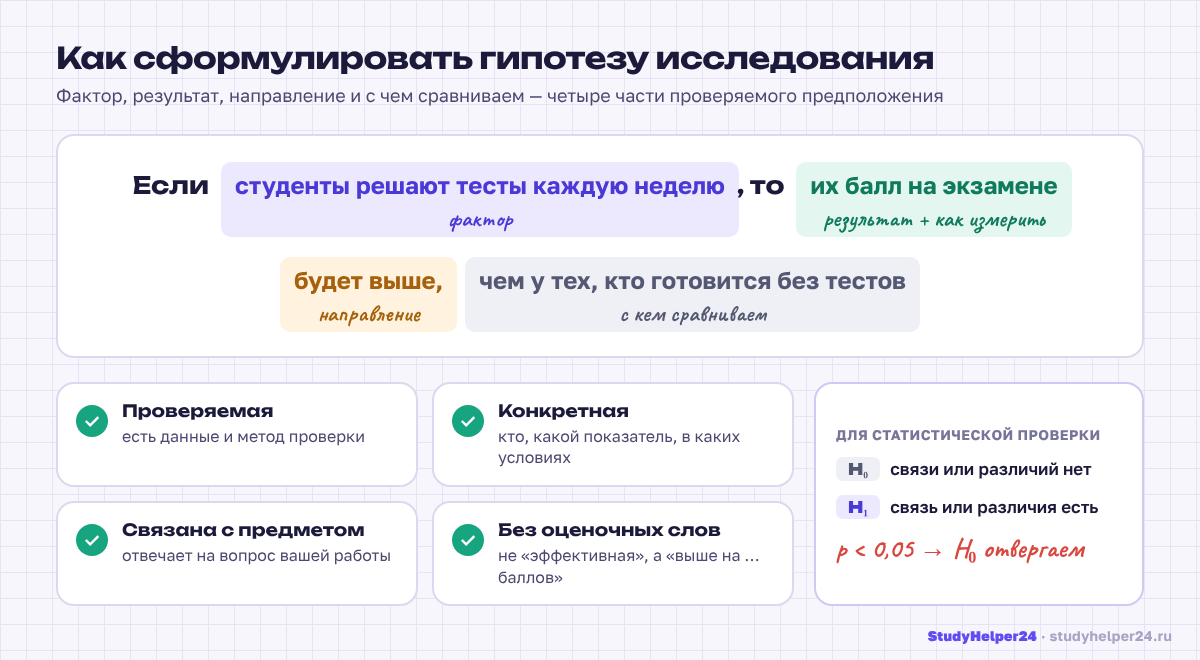Screen dimensions: 1200x660
Task: Click the label «ДЛЯ СТАТИСТИЧЕСКОЙ ПРОВЕРКИ»
Action: (x=968, y=436)
